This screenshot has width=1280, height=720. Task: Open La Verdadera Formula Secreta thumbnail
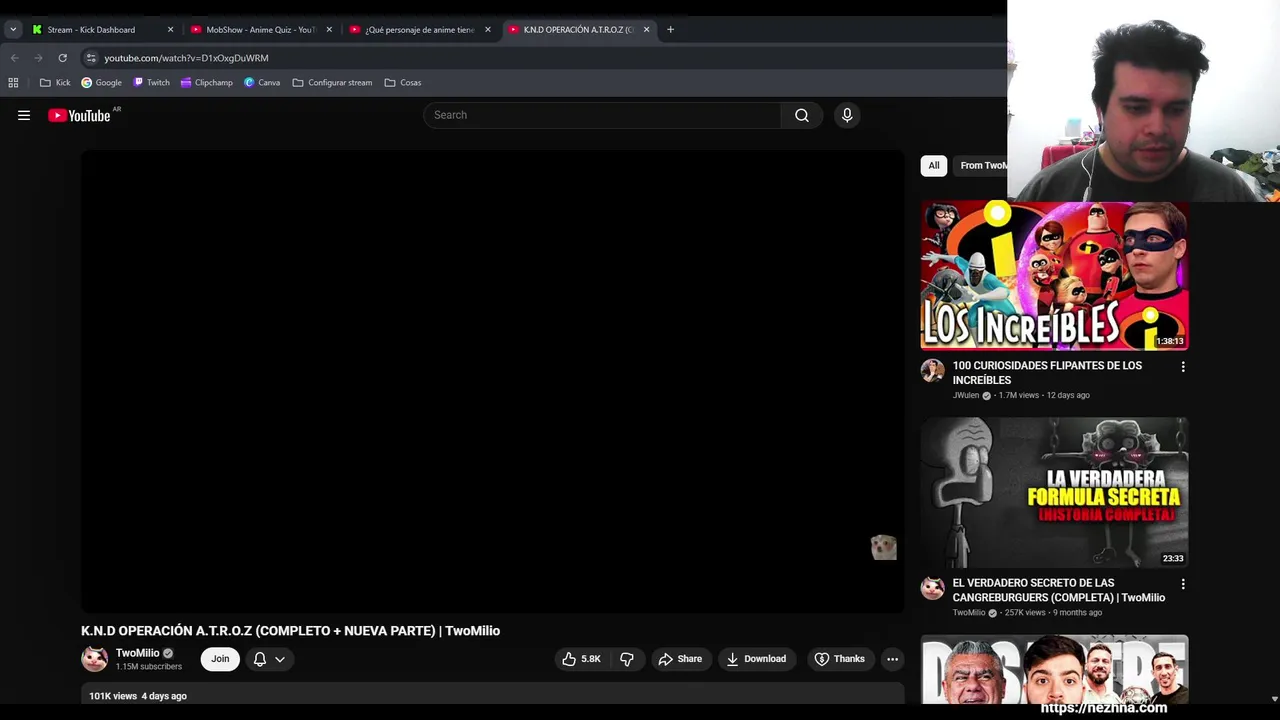click(x=1054, y=492)
